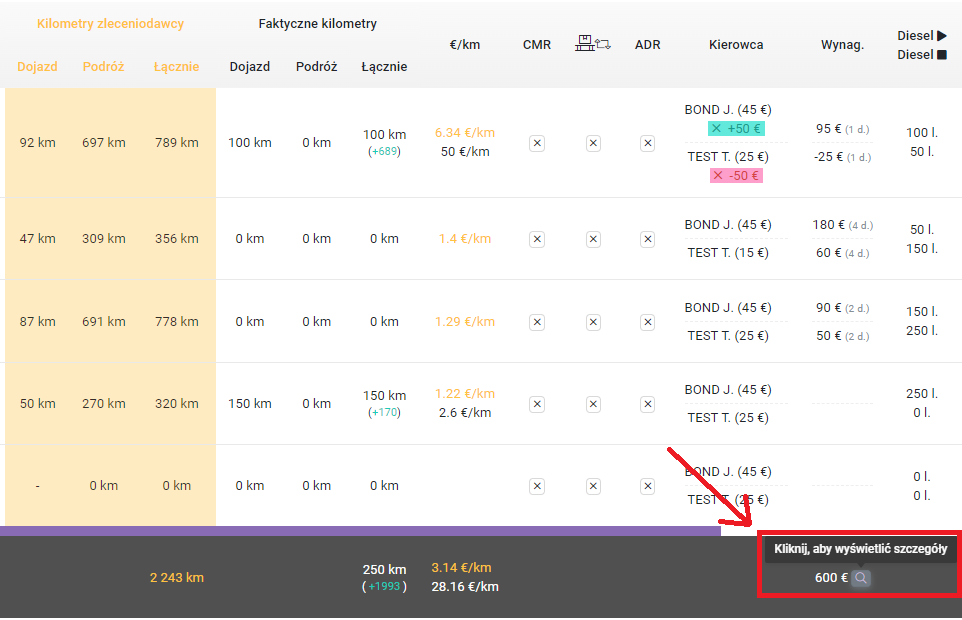Click the Faktyczne kilometry header
Viewport: 962px width, 620px height.
click(x=318, y=24)
